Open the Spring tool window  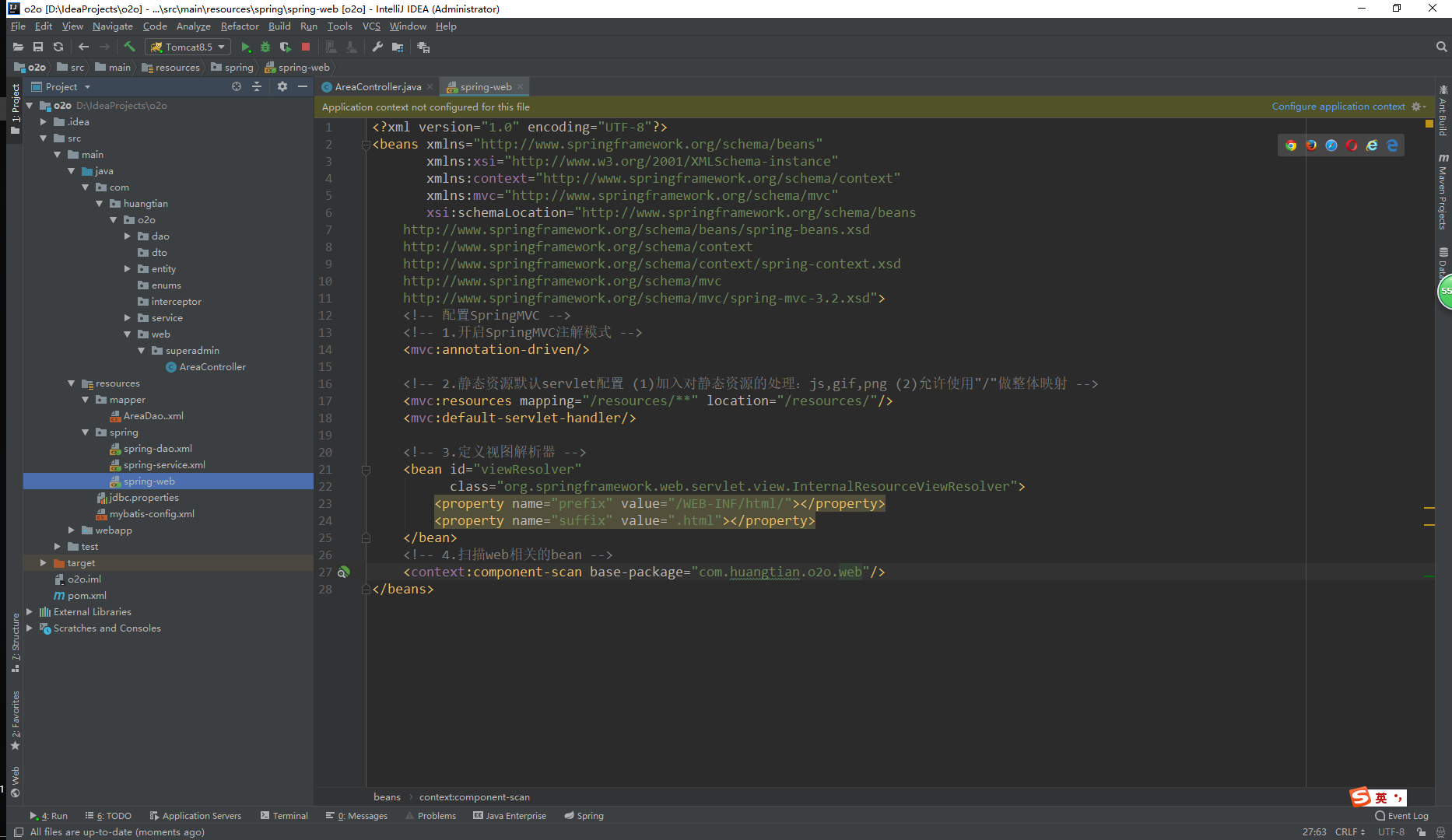[584, 816]
